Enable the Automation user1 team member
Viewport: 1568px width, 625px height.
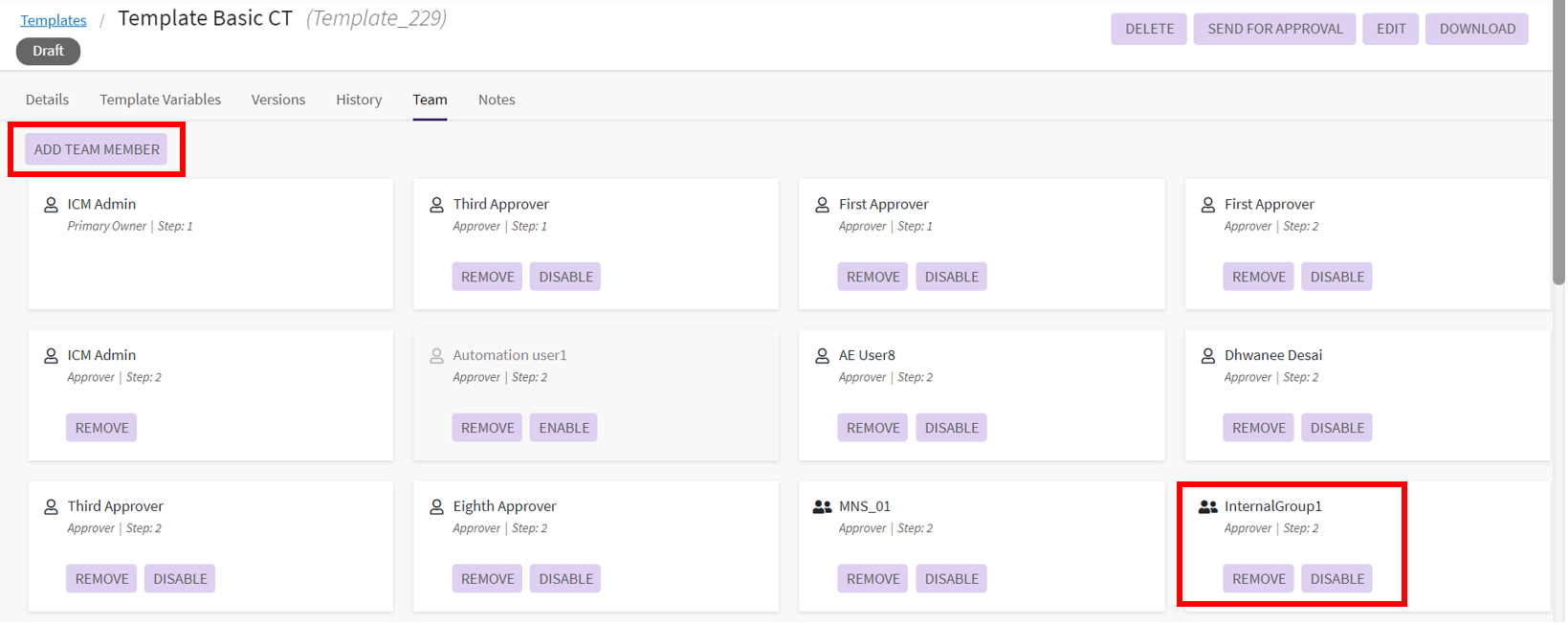click(563, 428)
